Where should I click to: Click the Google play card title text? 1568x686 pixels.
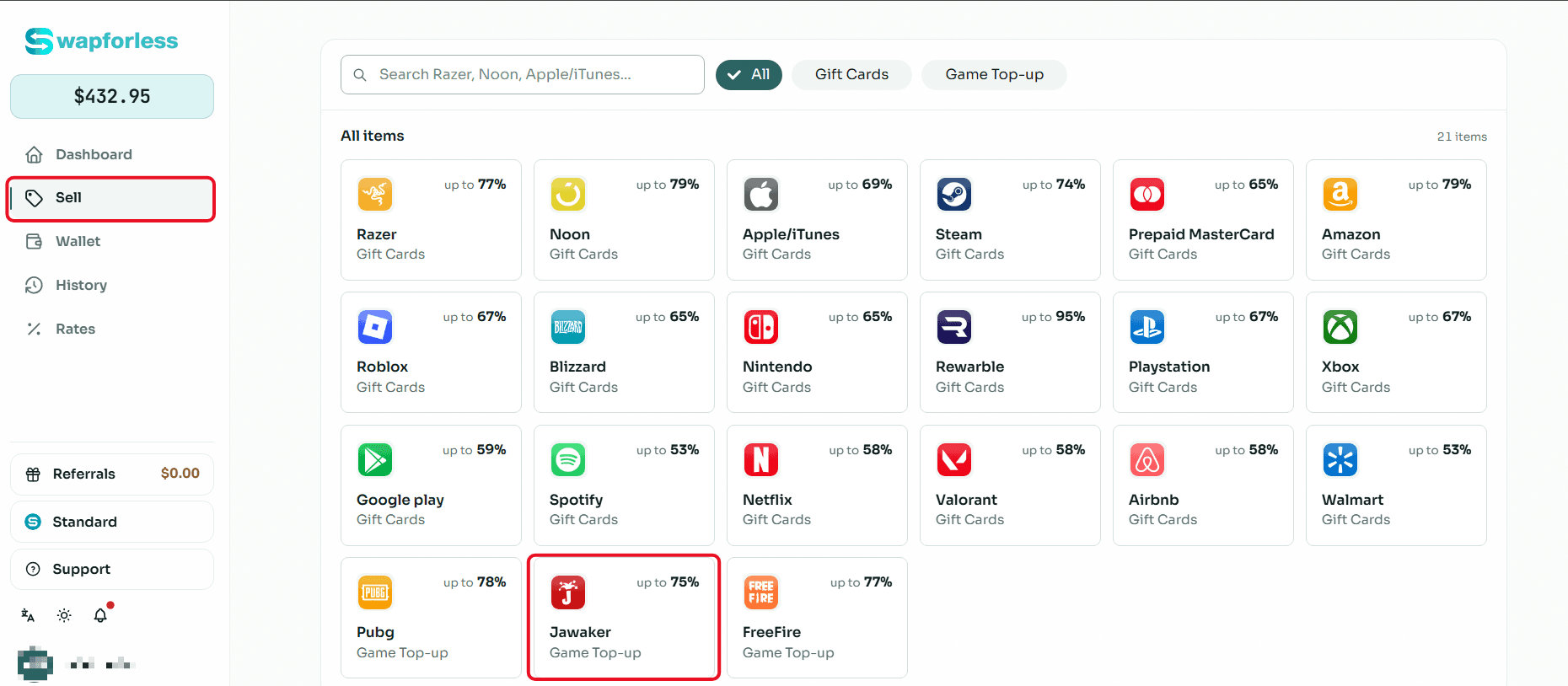(400, 500)
